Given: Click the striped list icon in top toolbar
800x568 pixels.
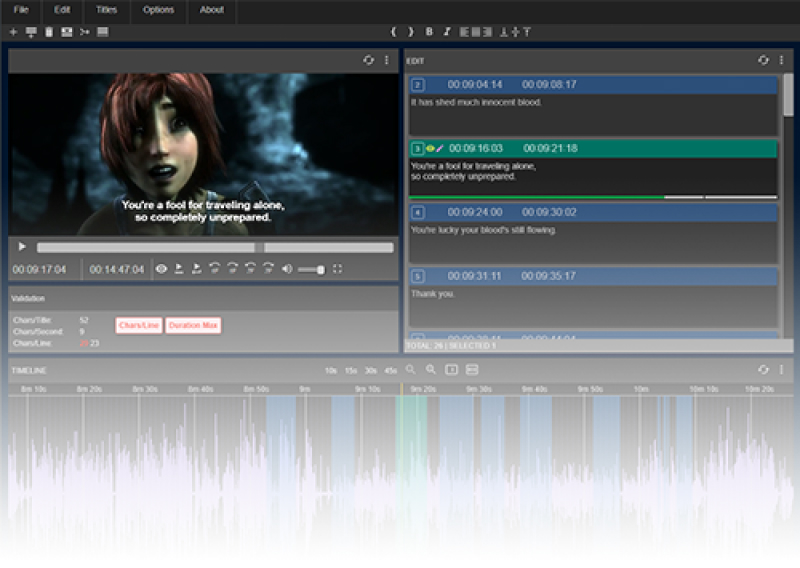Looking at the screenshot, I should [103, 32].
